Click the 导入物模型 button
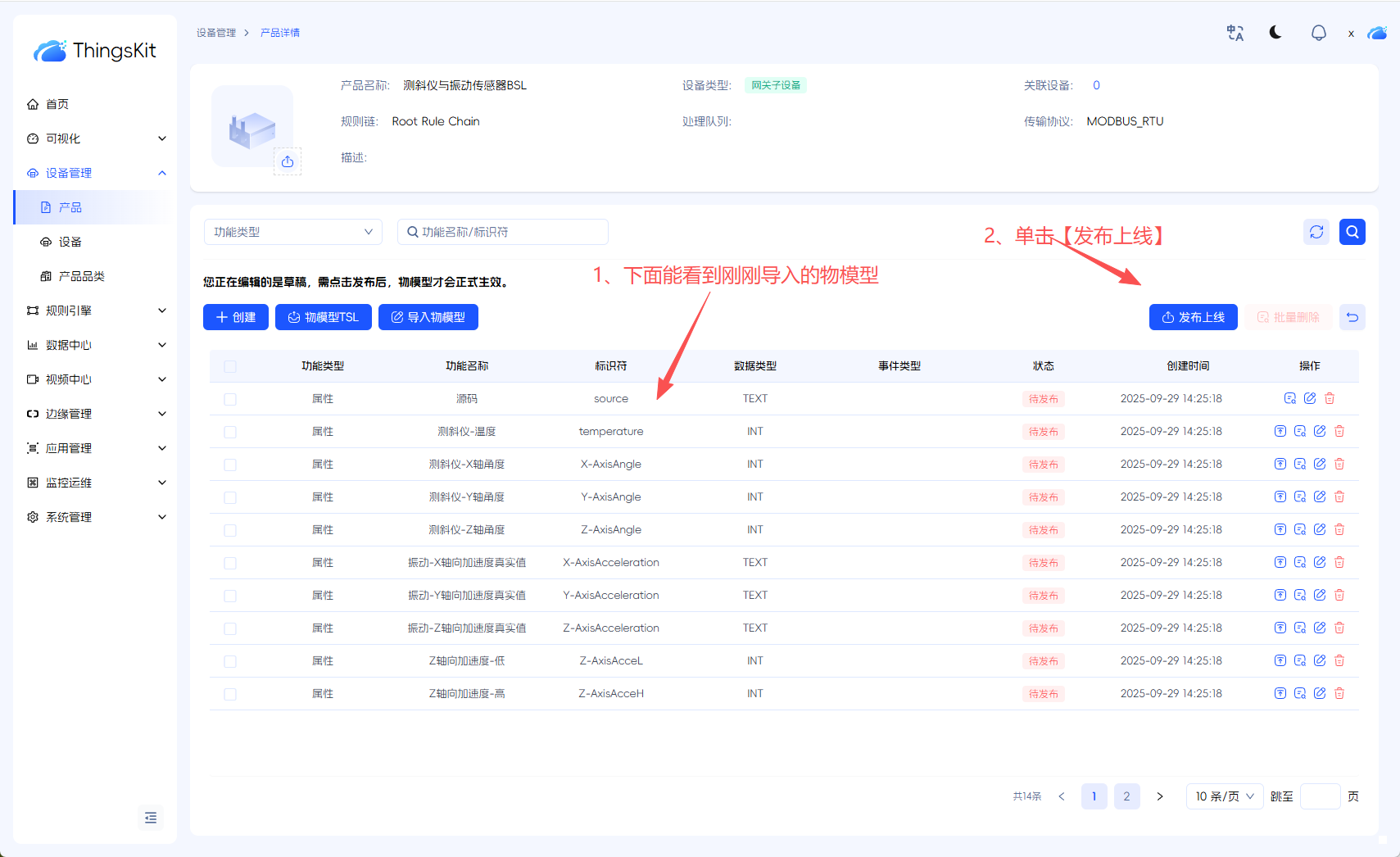The width and height of the screenshot is (1400, 857). 428,317
